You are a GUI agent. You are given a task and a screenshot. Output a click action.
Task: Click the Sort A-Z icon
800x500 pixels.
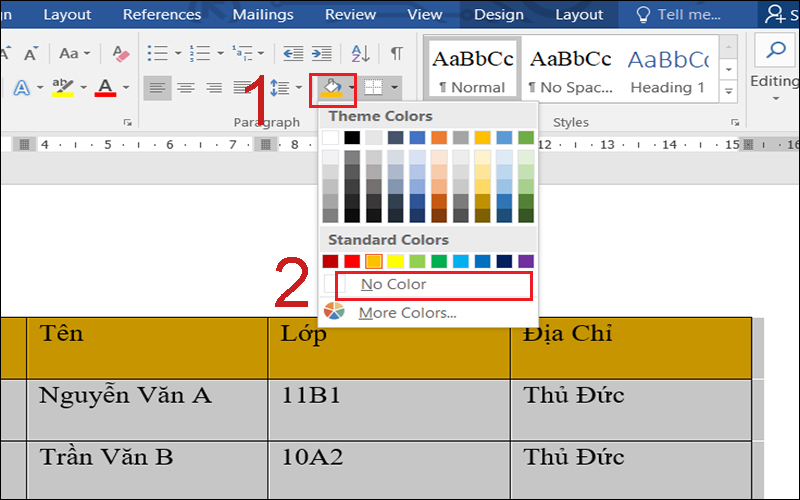pos(361,53)
